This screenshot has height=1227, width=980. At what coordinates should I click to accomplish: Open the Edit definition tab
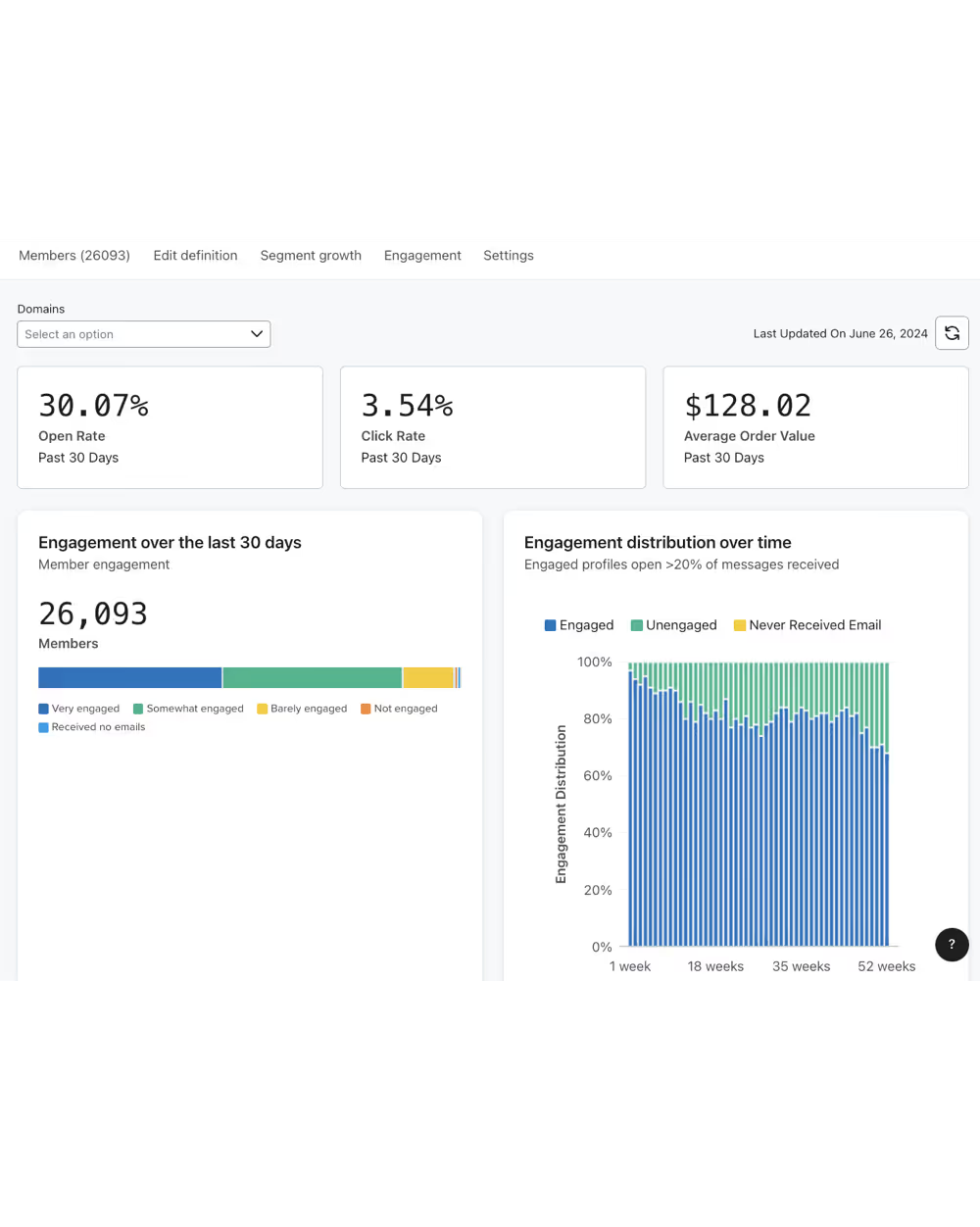[x=195, y=256]
